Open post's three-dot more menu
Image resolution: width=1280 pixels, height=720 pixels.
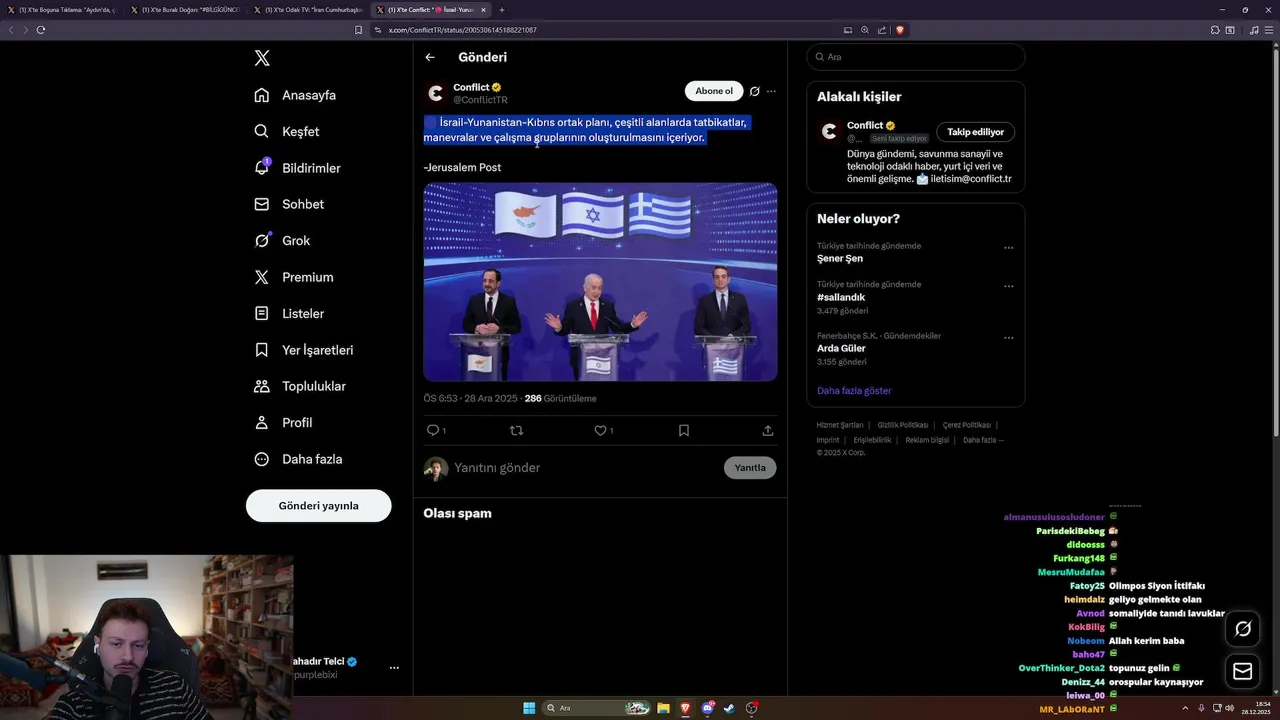coord(771,91)
